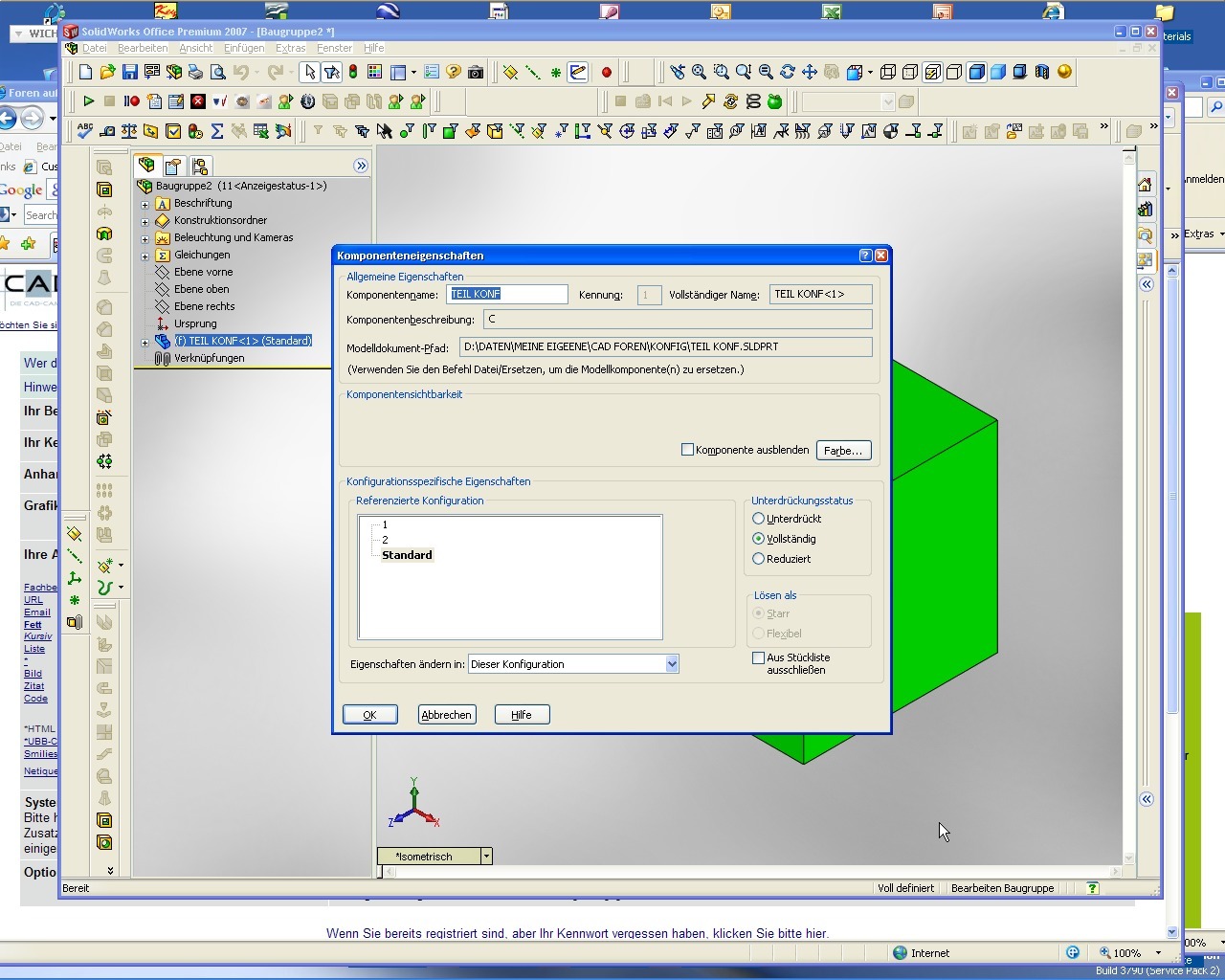Click the Save diskette icon

click(129, 72)
